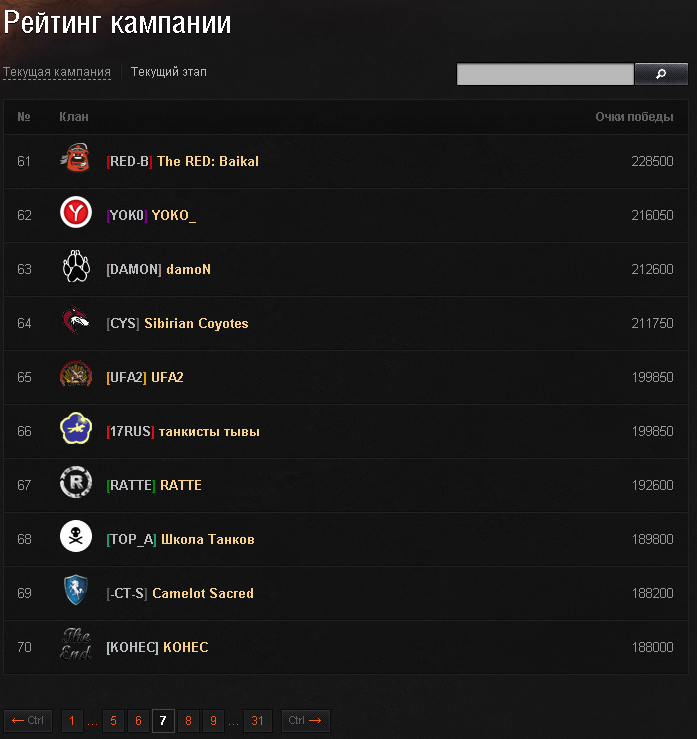The height and width of the screenshot is (739, 697).
Task: Go to previous page with Ctrl arrow
Action: [x=28, y=721]
